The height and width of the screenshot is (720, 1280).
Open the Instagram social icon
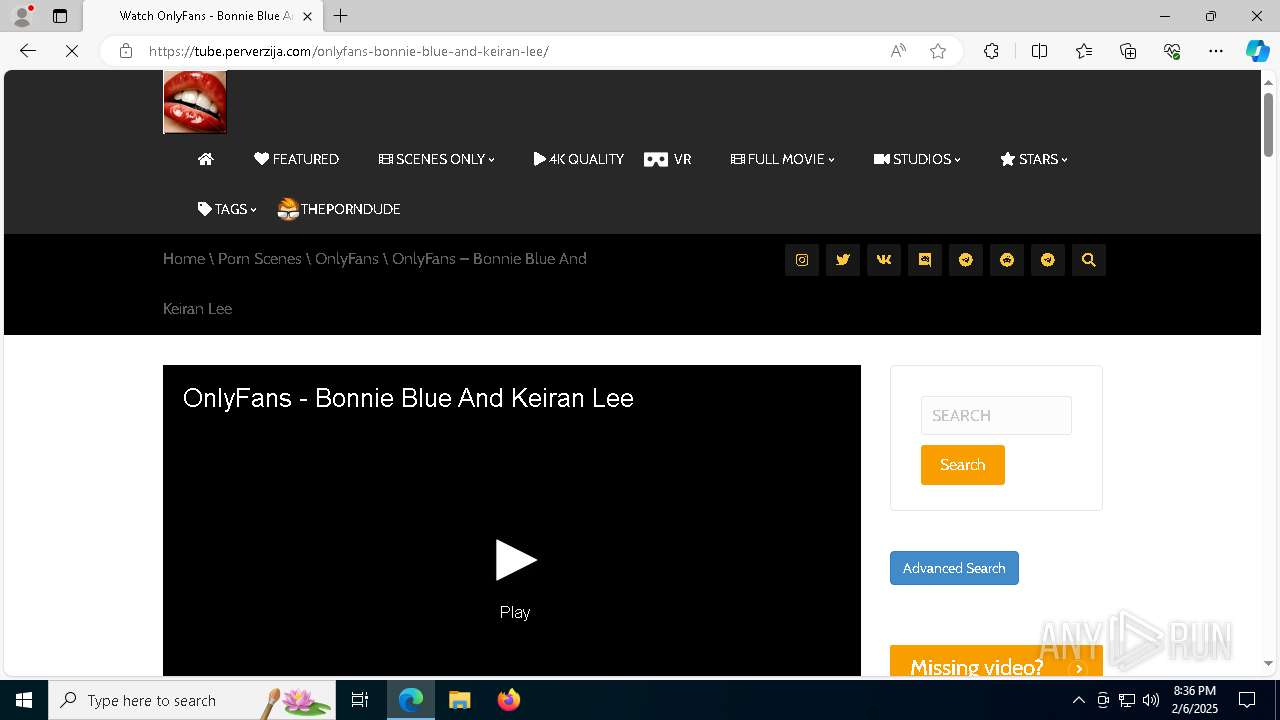point(802,260)
